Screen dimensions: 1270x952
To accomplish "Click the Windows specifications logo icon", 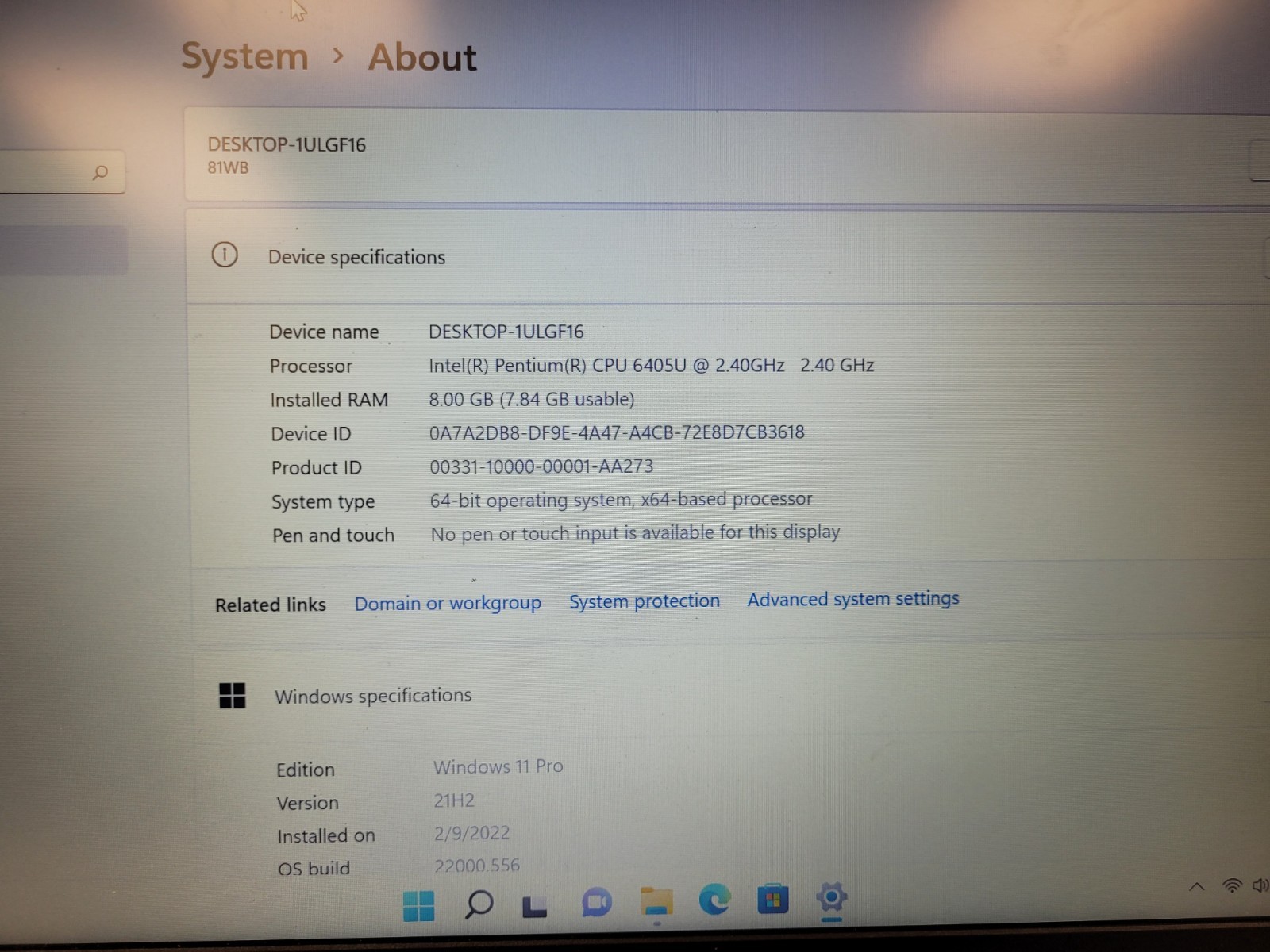I will pos(232,696).
